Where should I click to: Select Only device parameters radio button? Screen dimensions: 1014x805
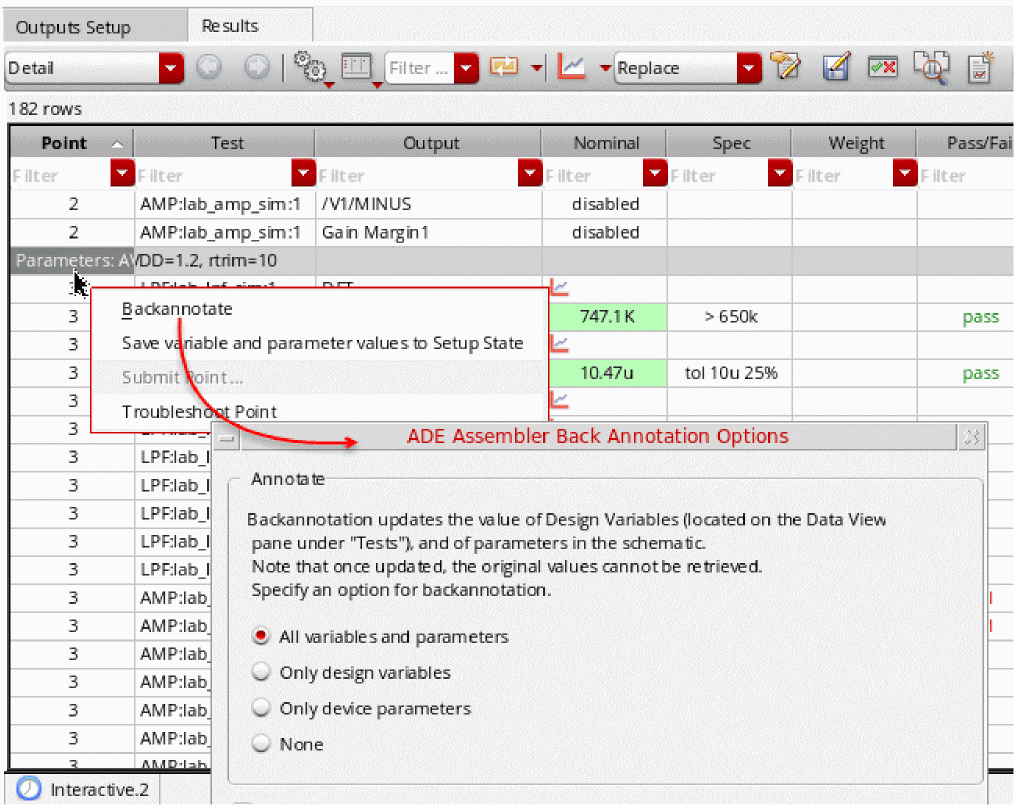point(262,708)
